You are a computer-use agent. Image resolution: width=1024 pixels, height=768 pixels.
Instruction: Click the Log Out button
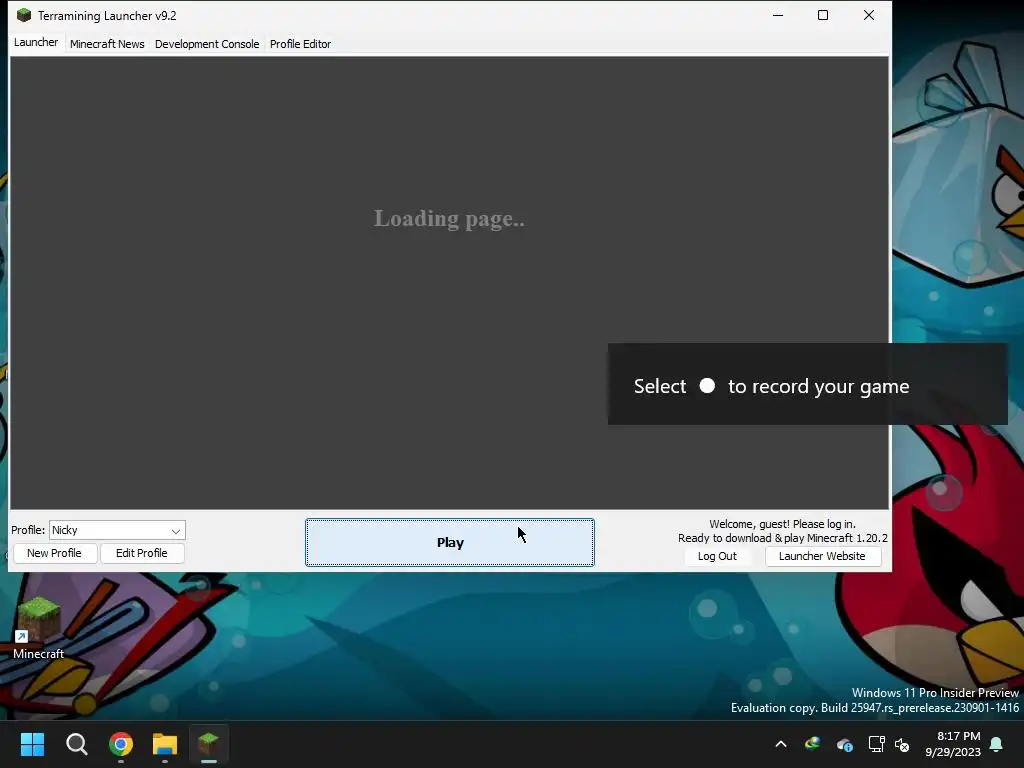click(x=717, y=556)
